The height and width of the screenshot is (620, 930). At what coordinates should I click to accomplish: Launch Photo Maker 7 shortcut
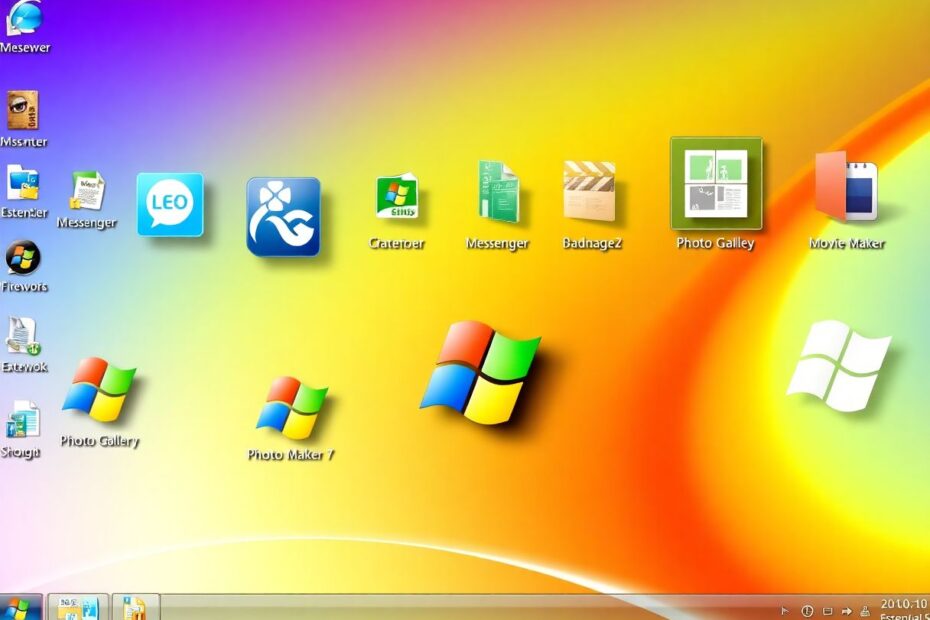(x=291, y=408)
